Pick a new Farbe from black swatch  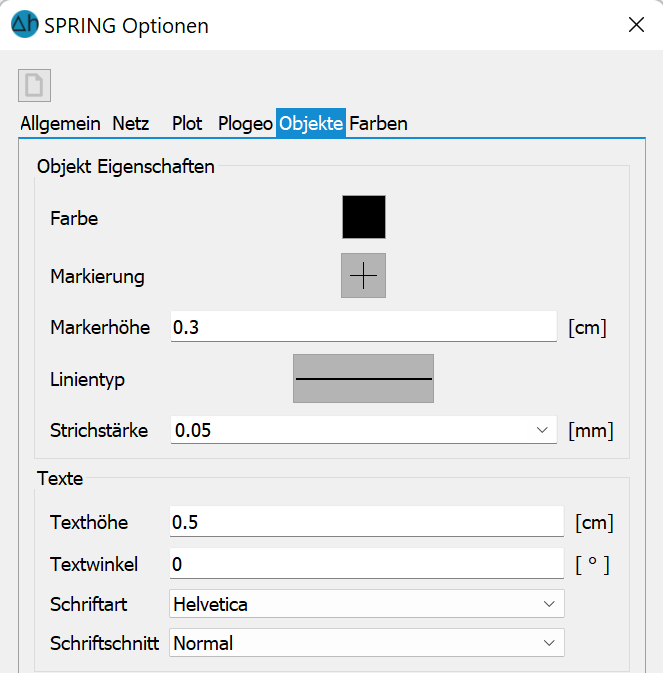point(364,217)
